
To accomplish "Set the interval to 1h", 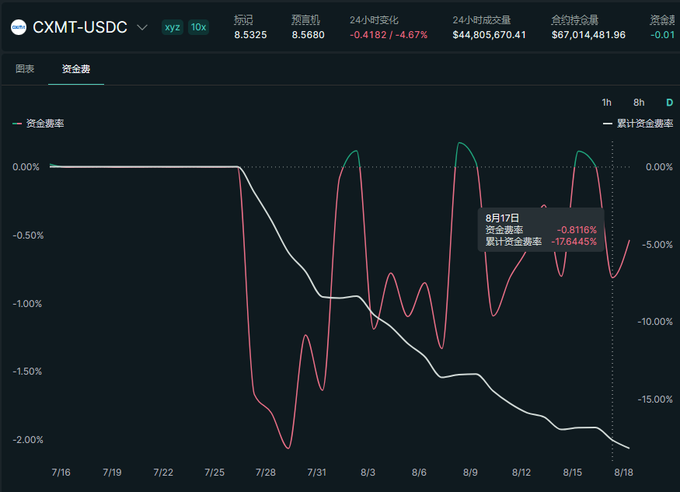I will (x=606, y=103).
